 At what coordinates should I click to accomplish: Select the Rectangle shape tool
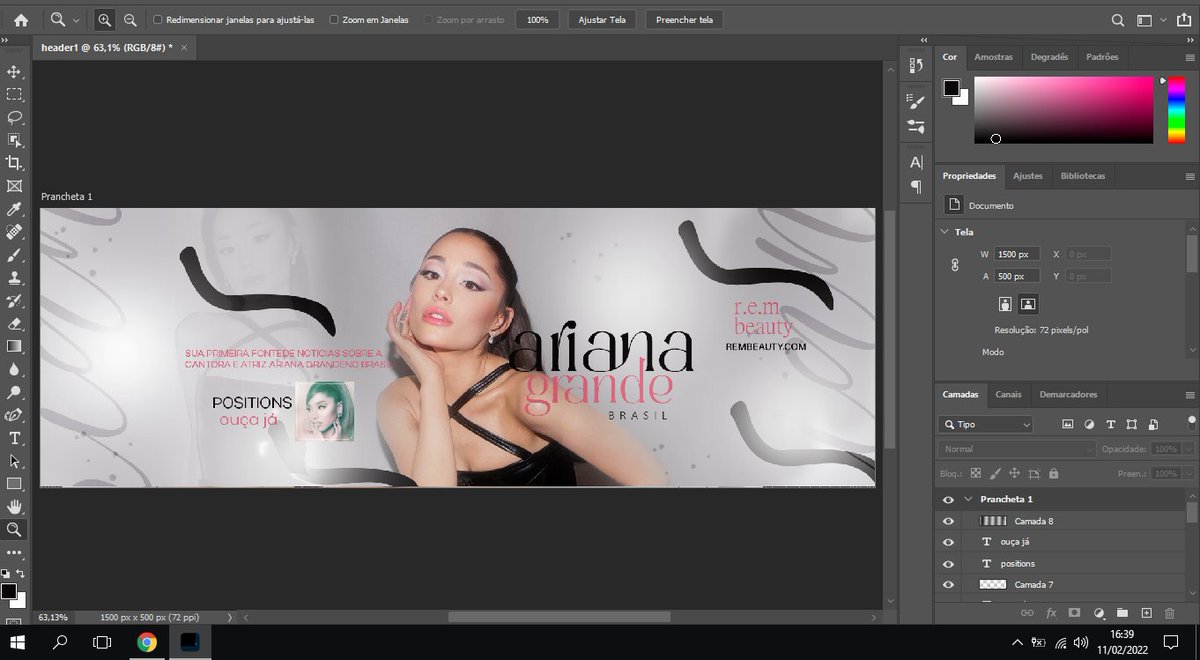click(x=14, y=484)
